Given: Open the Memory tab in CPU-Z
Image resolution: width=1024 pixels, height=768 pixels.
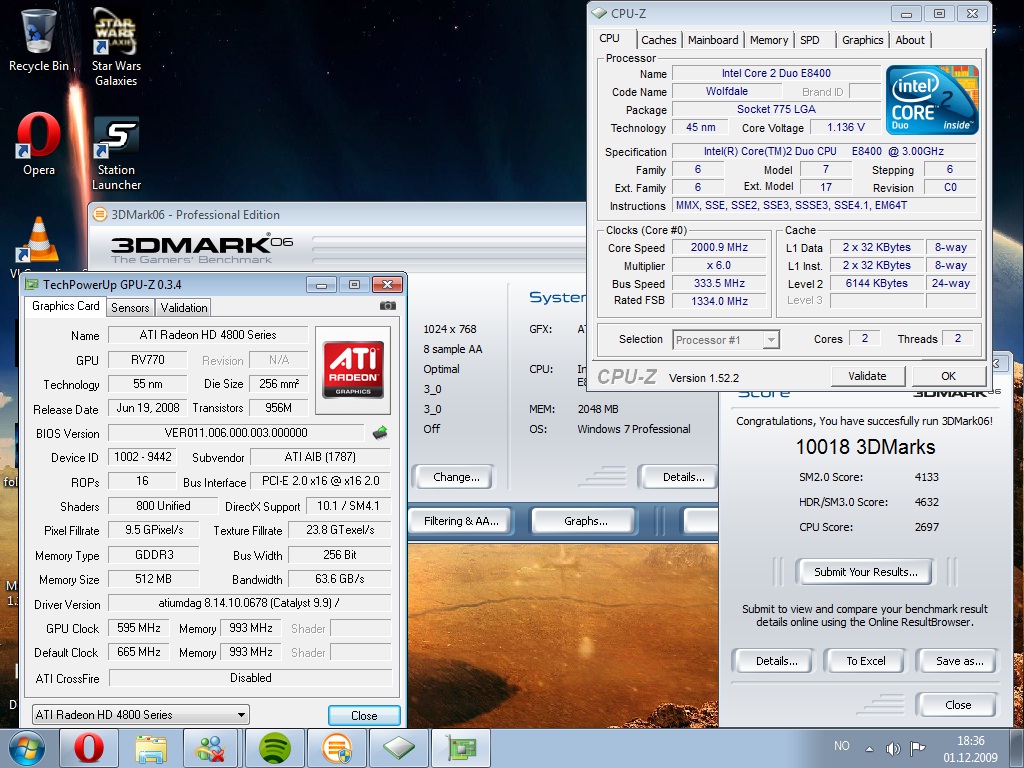Looking at the screenshot, I should (x=769, y=40).
